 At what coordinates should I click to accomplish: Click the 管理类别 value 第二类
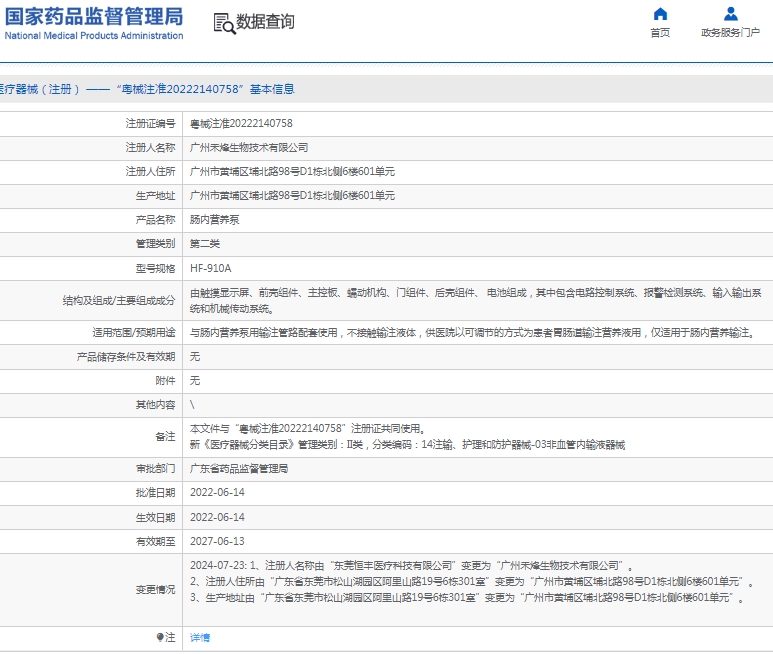click(204, 243)
